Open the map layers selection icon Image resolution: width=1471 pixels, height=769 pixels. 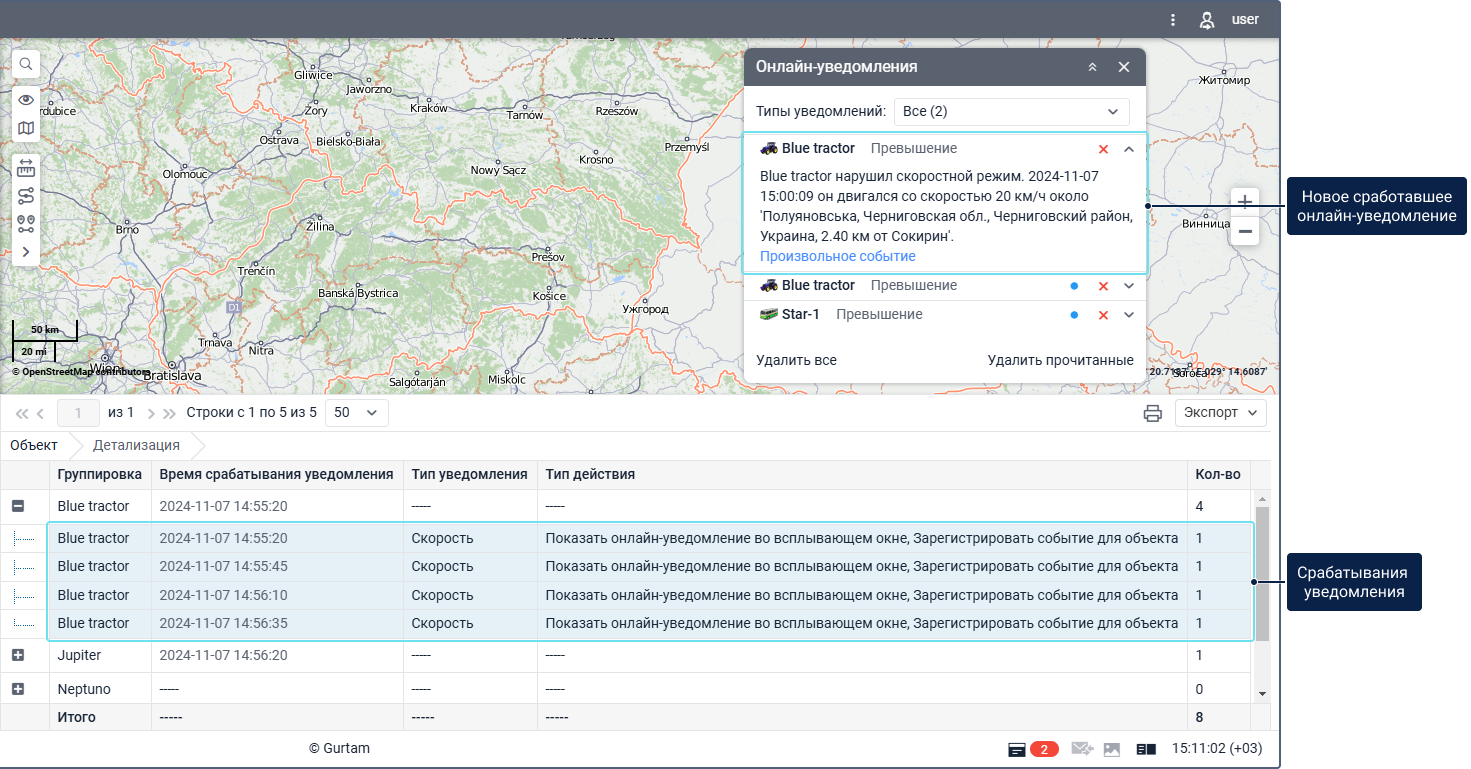coord(26,128)
